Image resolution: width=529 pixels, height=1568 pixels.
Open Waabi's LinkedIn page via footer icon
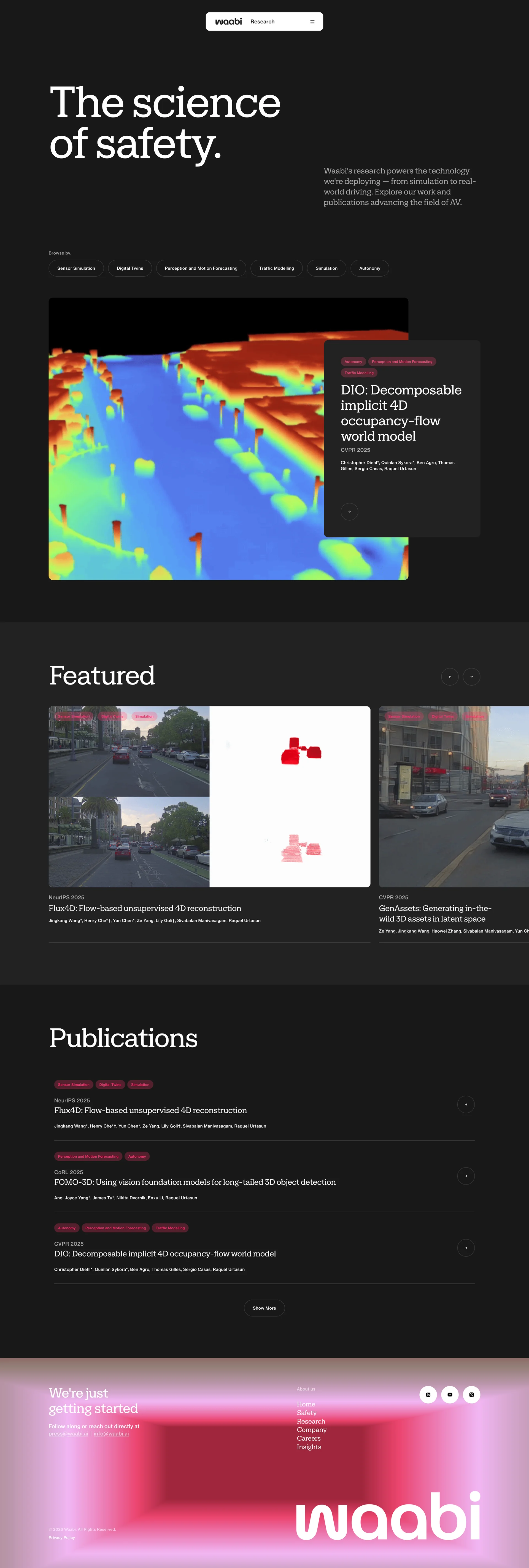429,1395
